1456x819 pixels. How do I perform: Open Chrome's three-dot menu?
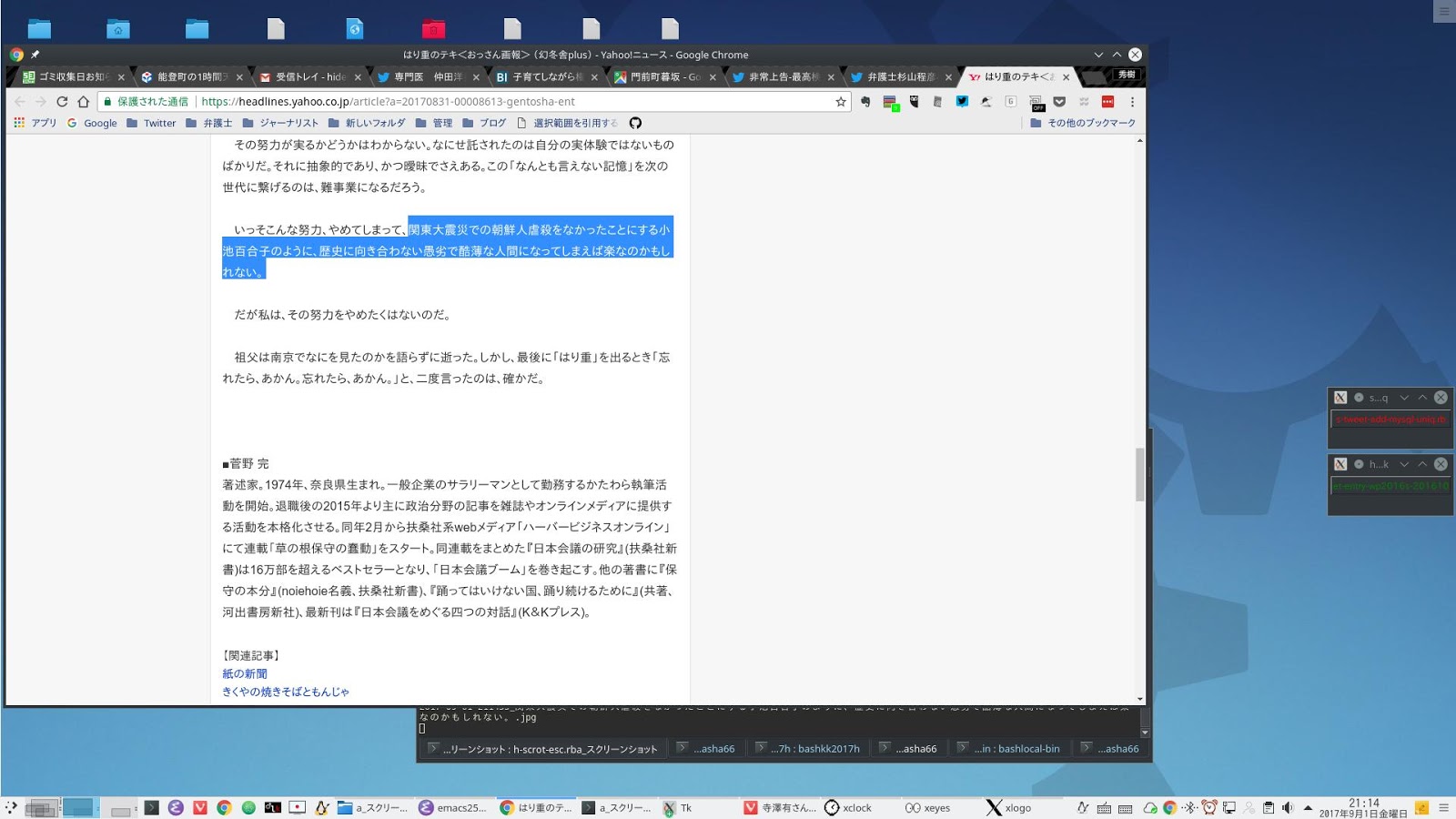1132,102
